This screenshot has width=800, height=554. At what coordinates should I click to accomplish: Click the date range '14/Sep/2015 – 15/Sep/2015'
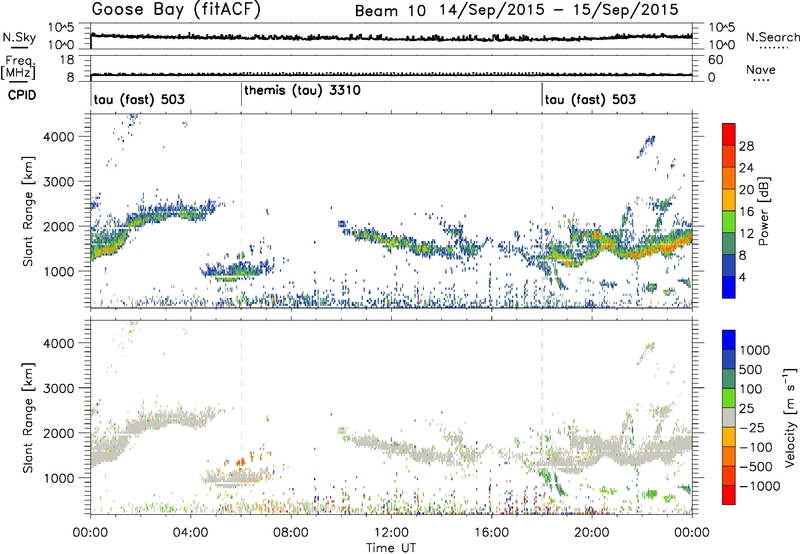559,10
